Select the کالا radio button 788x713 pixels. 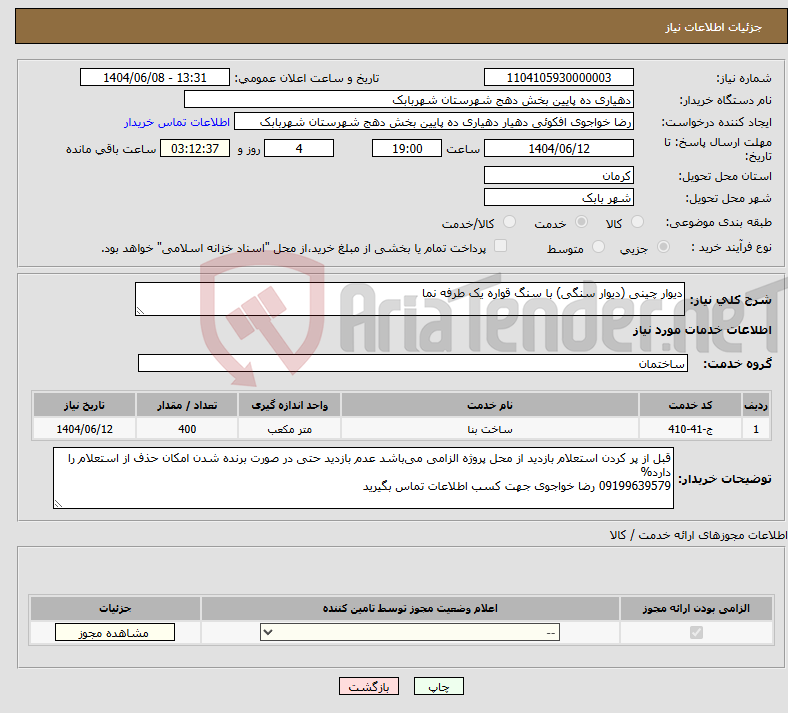pyautogui.click(x=637, y=222)
